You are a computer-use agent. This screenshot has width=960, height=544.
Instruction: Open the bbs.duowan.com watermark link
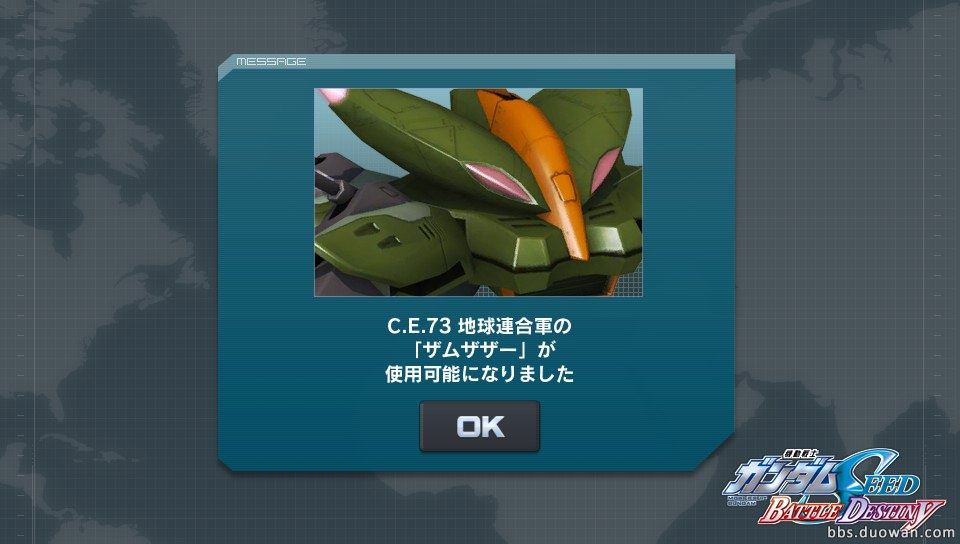(x=891, y=532)
